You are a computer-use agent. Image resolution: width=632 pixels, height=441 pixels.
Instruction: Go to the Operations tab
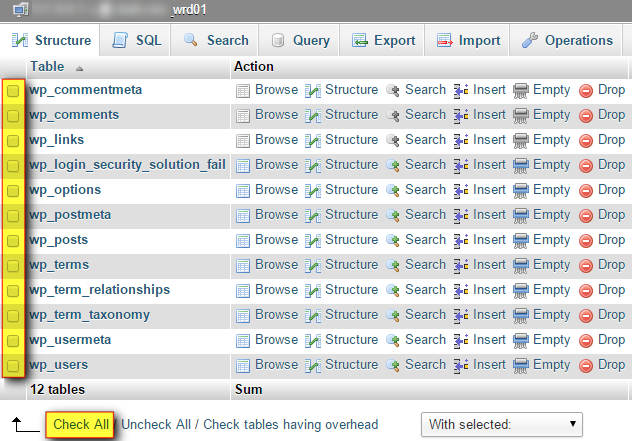click(568, 41)
